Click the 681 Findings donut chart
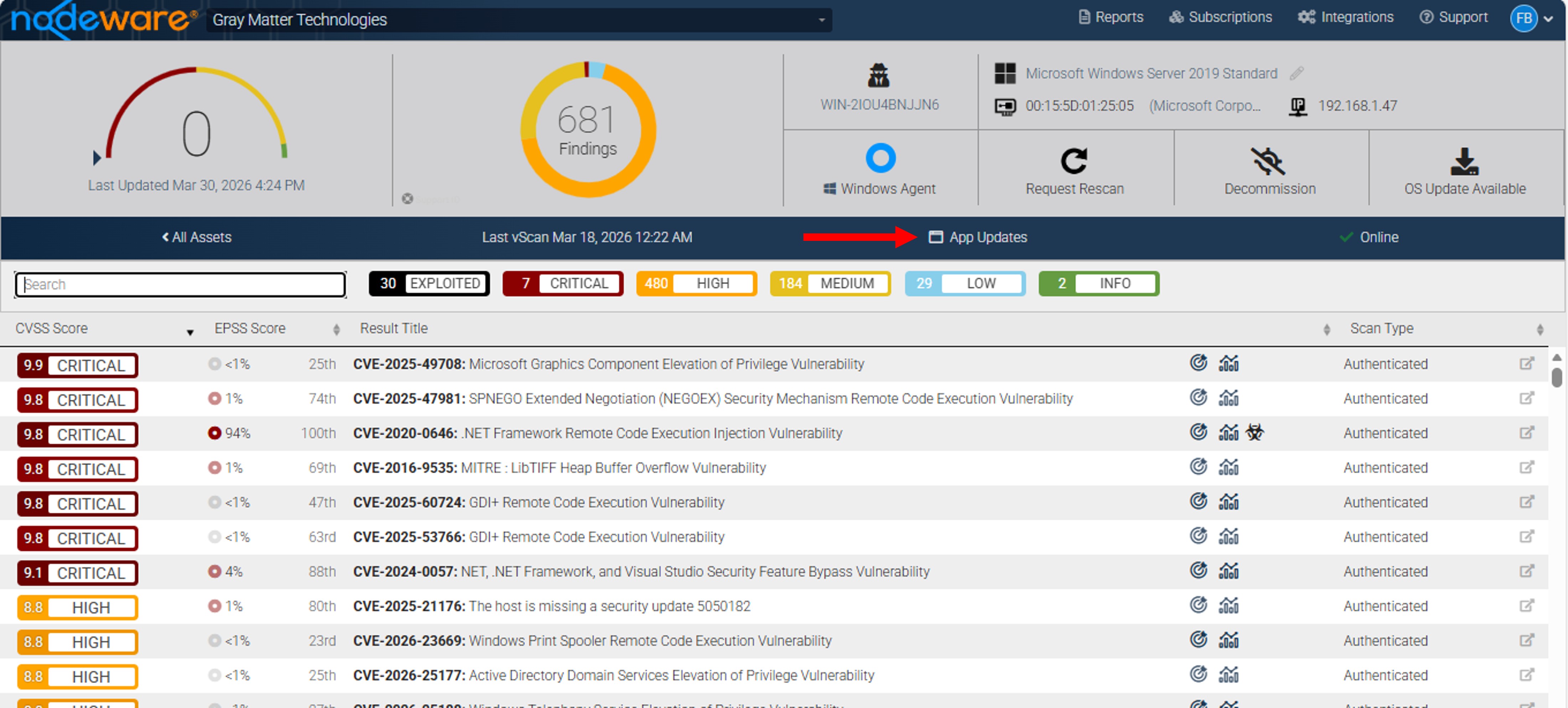1568x708 pixels. (588, 129)
